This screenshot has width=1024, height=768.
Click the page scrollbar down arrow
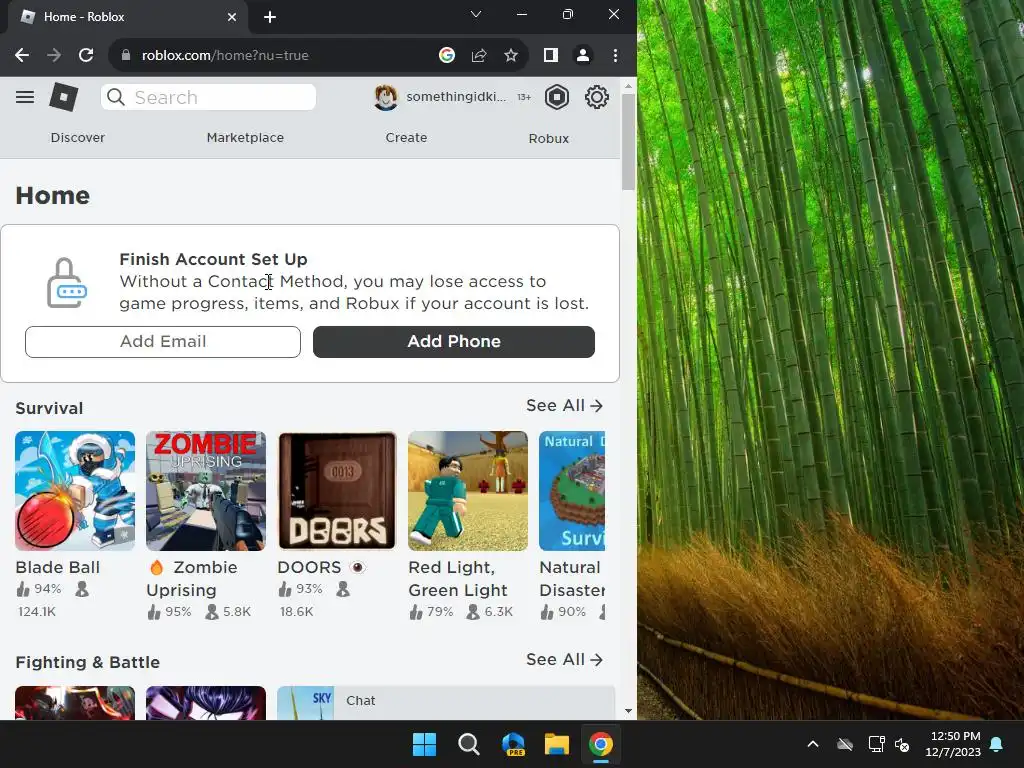pyautogui.click(x=628, y=711)
